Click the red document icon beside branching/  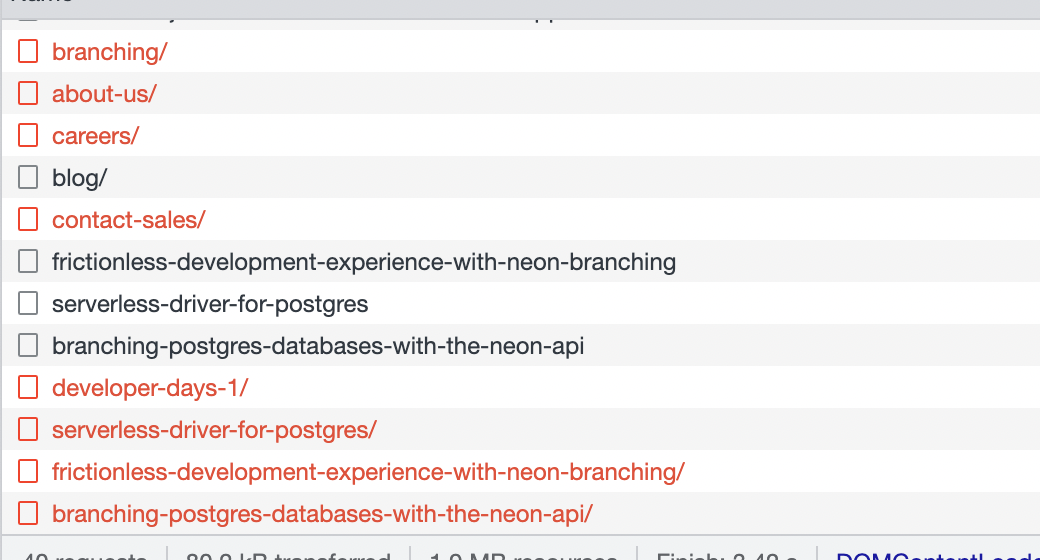click(x=28, y=52)
